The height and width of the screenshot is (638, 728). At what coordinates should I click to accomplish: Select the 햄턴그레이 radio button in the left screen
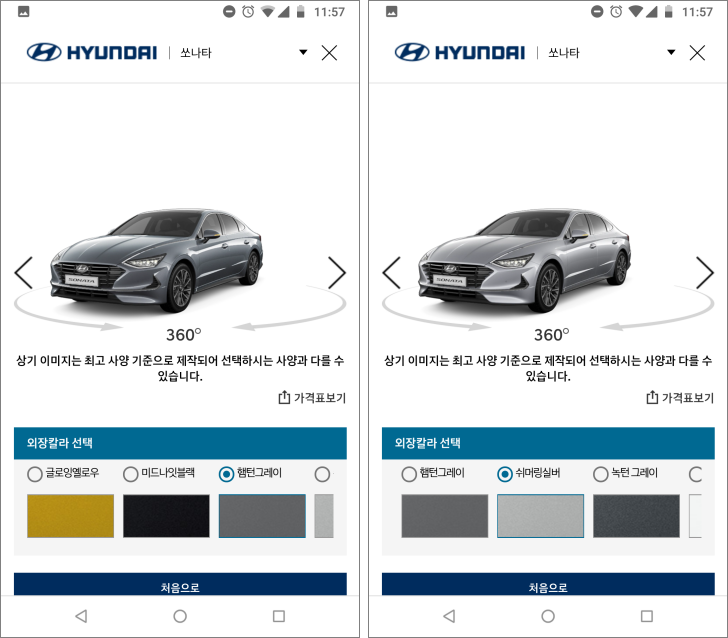pos(226,474)
